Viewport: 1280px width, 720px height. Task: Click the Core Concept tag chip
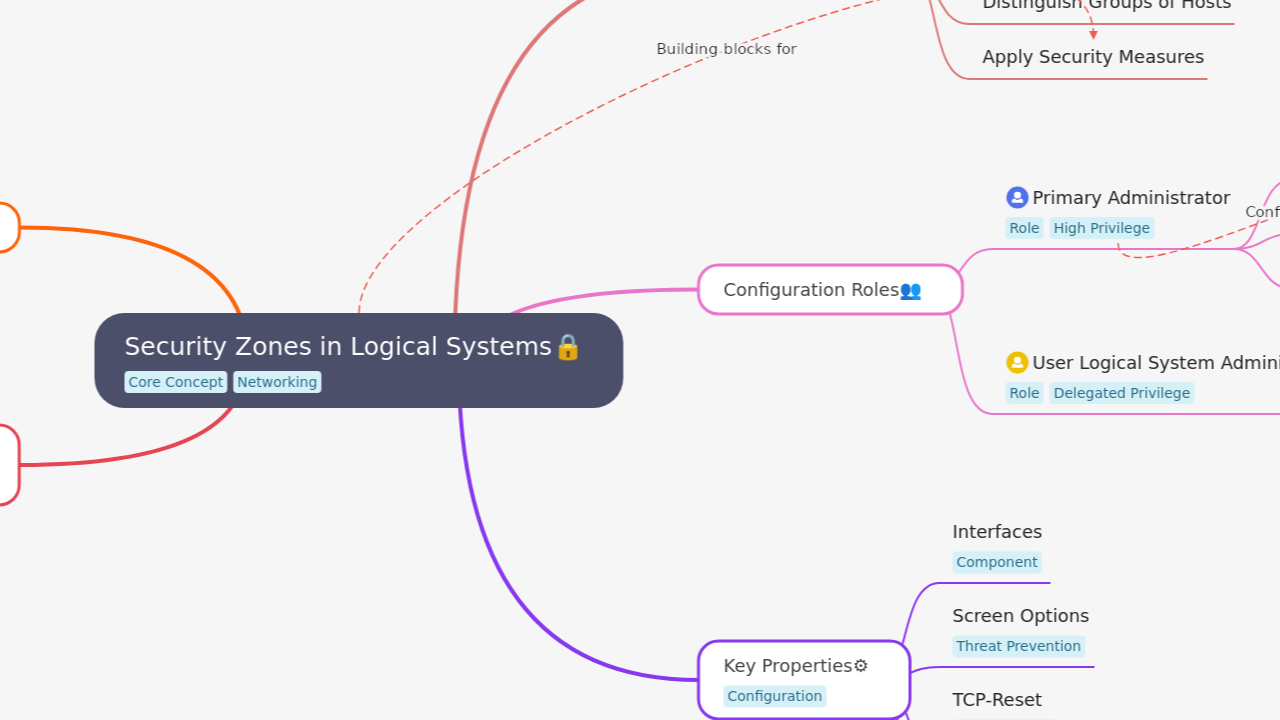(x=176, y=382)
